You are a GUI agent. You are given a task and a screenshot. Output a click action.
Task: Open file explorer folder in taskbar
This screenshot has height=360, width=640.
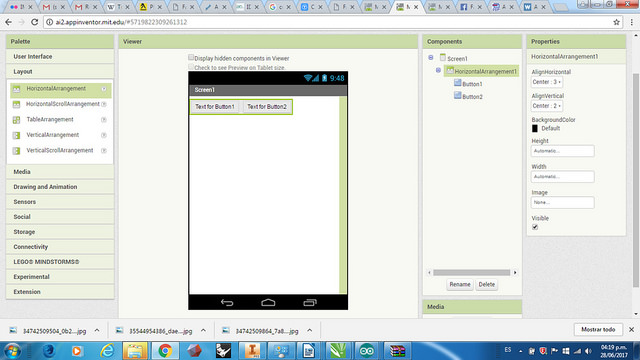coord(135,351)
